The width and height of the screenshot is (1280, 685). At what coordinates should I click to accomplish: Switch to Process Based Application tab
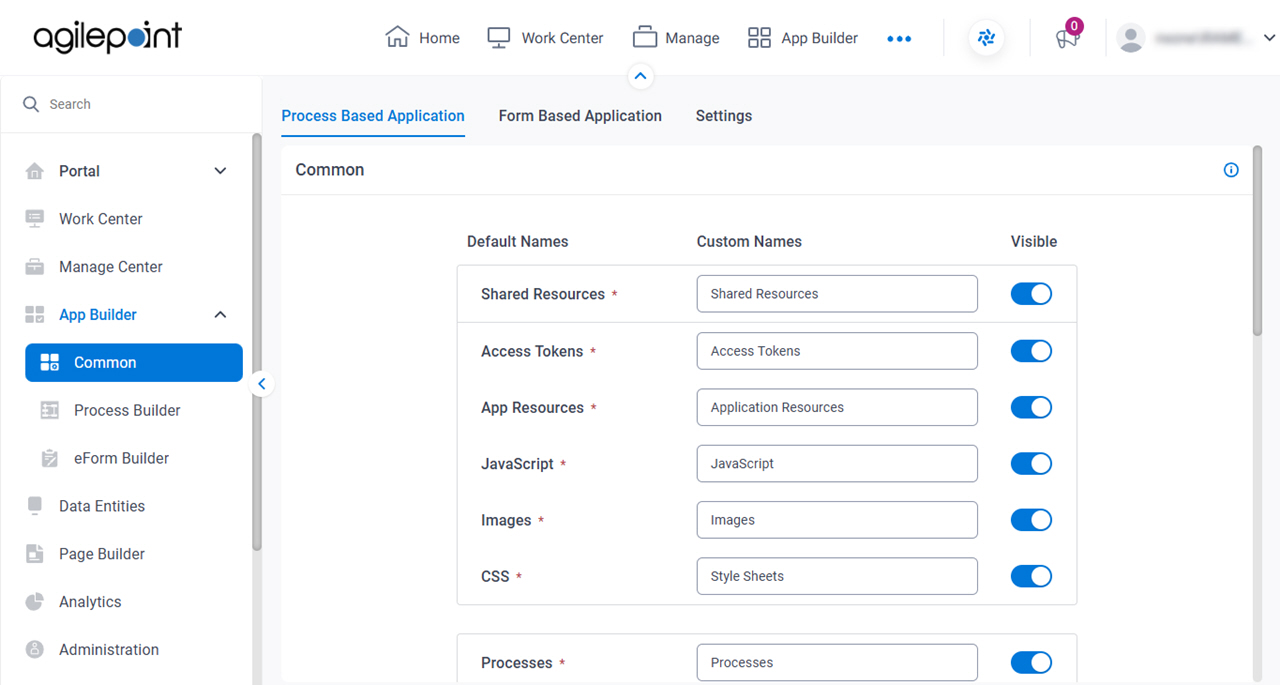click(373, 116)
